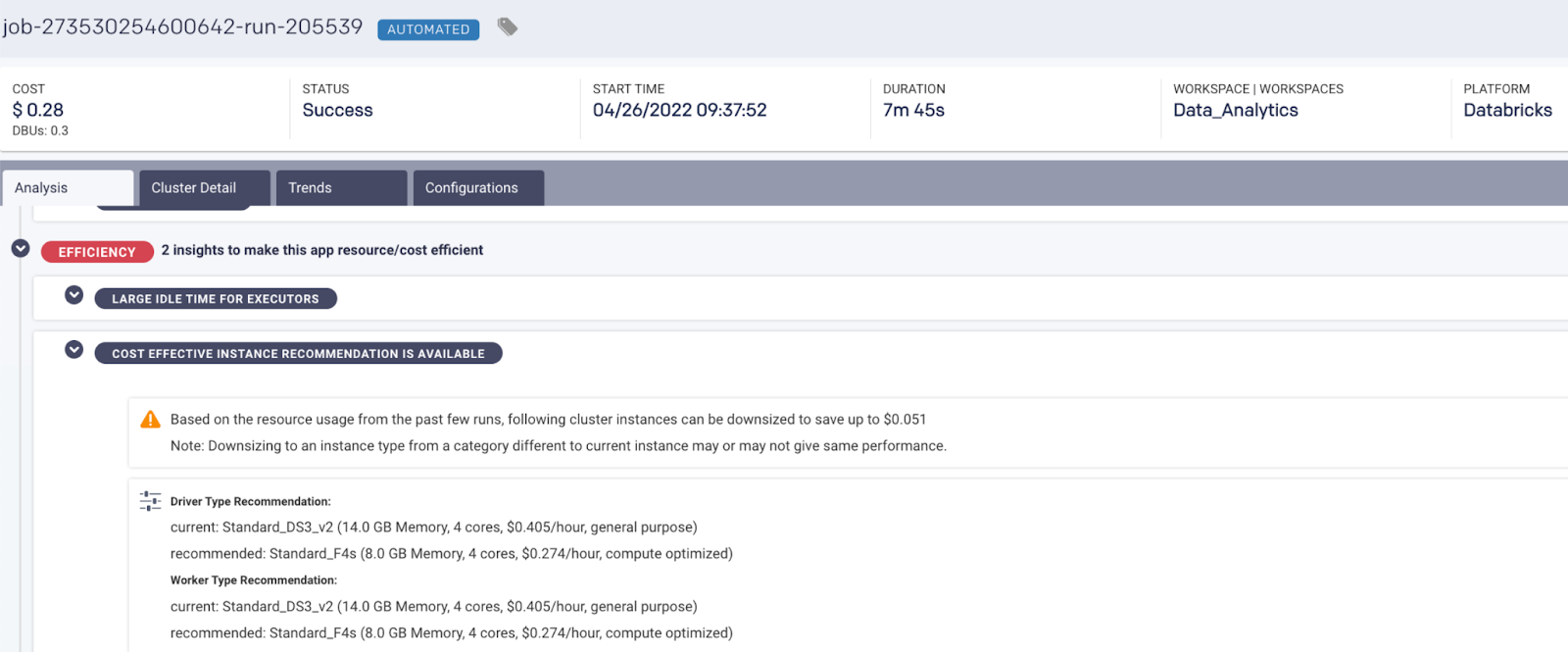Click the Success status value

337,111
